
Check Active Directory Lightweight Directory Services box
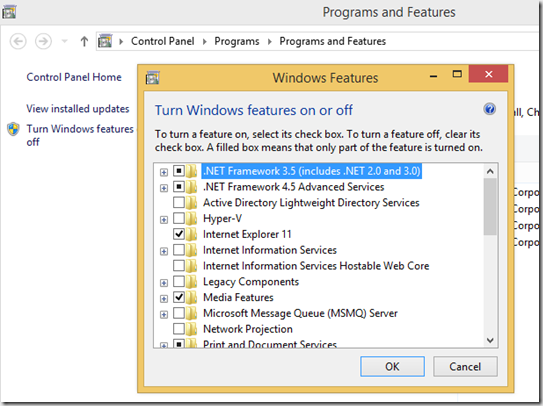pyautogui.click(x=179, y=202)
